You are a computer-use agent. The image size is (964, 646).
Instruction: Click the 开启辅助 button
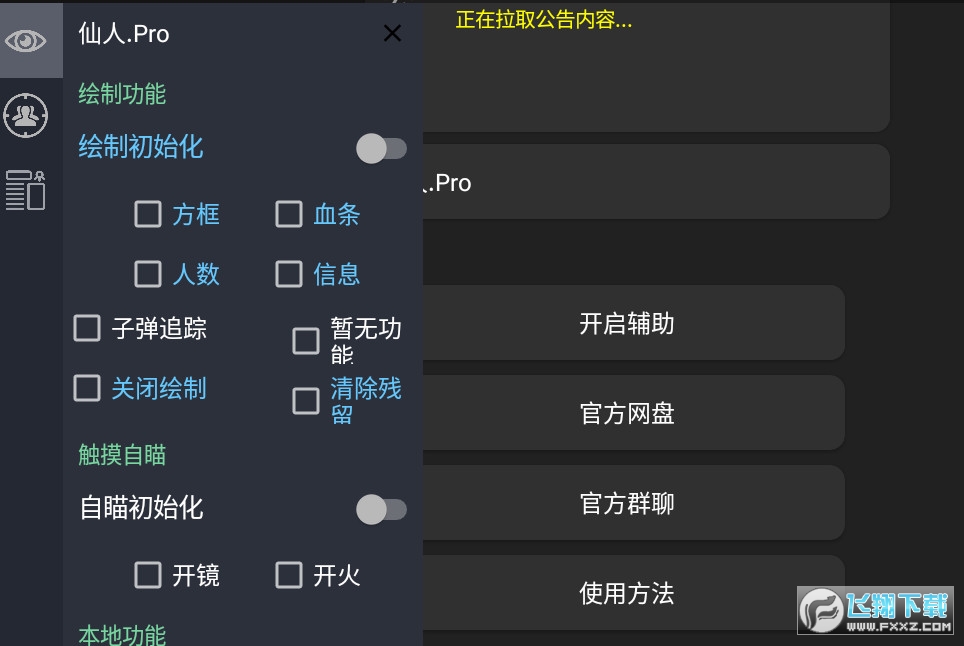point(633,323)
